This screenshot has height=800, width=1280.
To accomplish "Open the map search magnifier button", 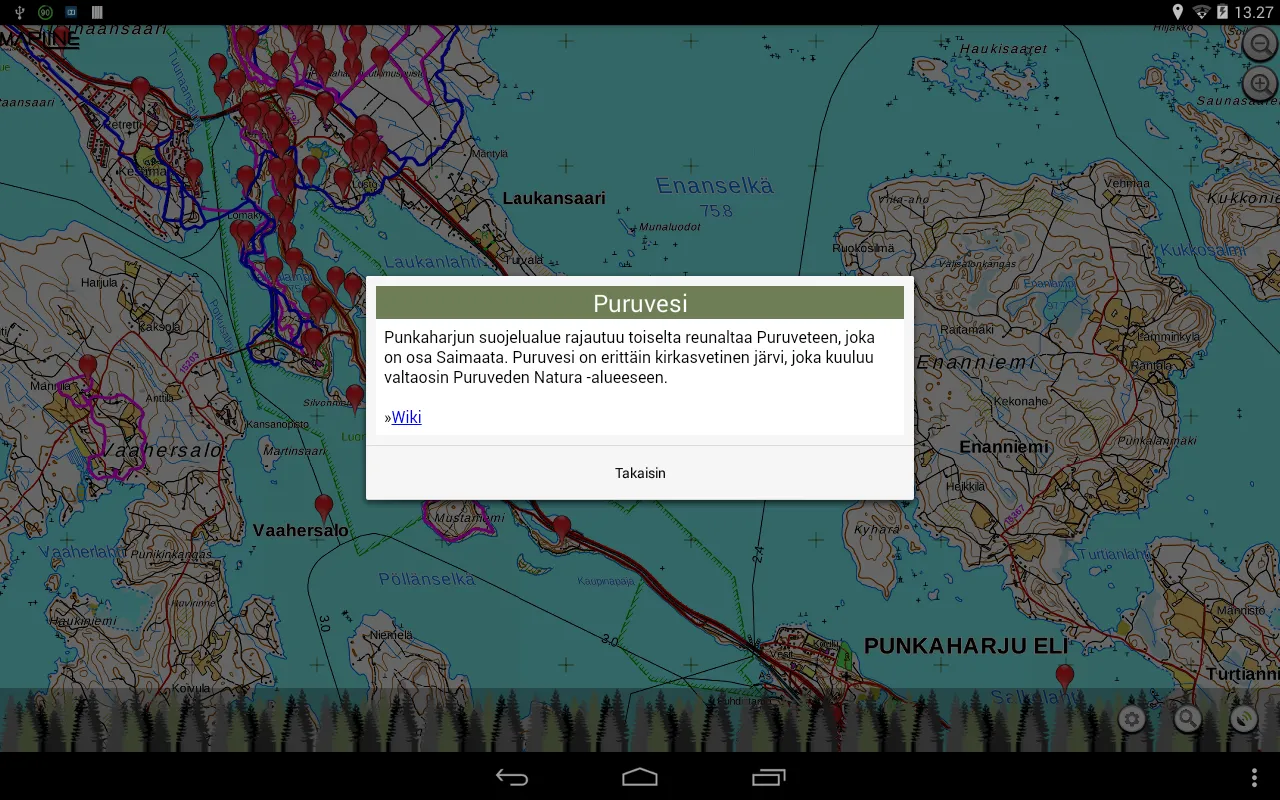I will click(1187, 719).
